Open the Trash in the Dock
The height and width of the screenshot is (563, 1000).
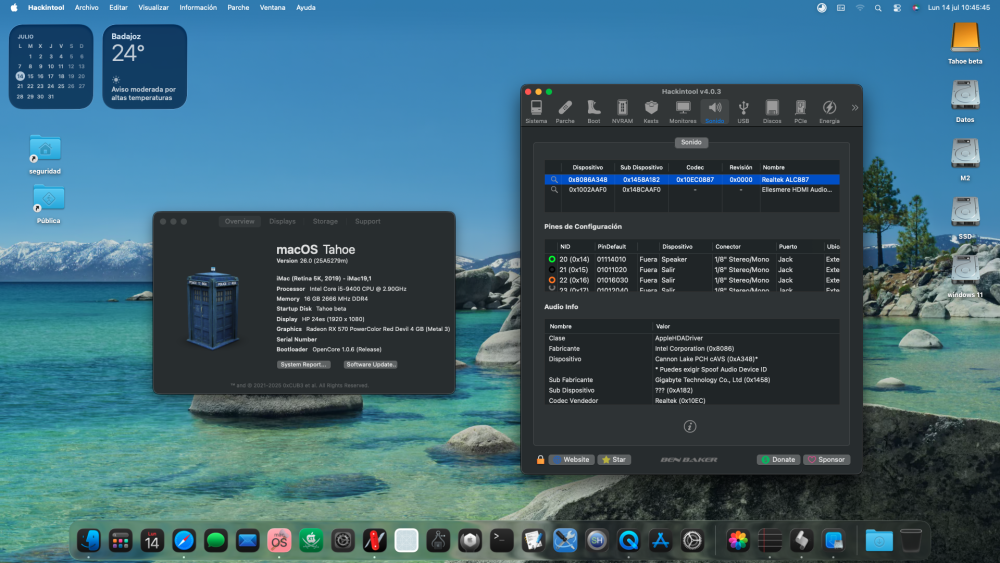tap(911, 541)
